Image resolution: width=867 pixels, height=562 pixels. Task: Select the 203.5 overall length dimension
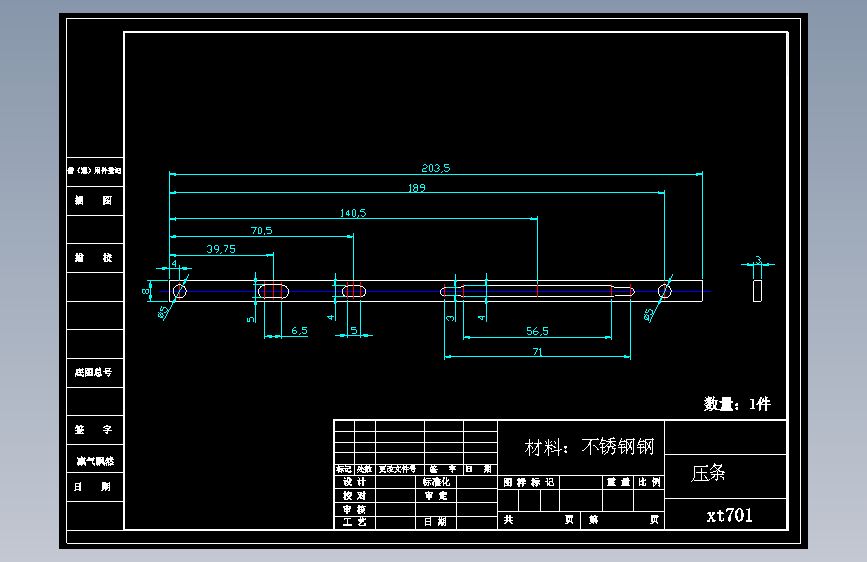pyautogui.click(x=436, y=168)
